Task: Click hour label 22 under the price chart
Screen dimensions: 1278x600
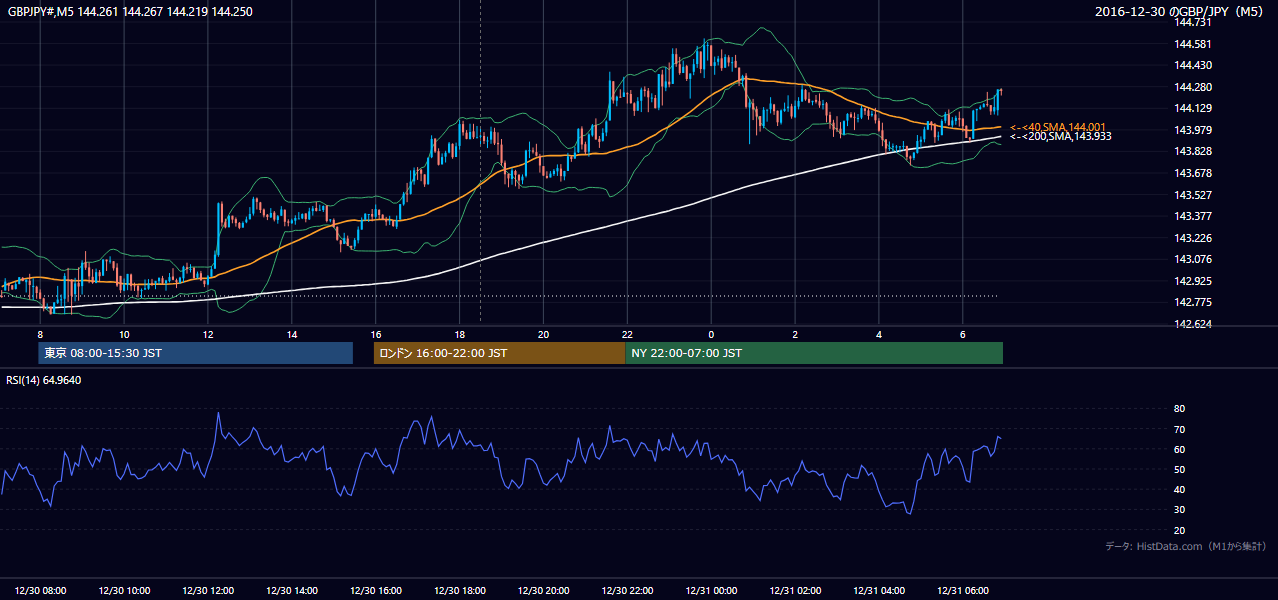Action: (x=627, y=334)
